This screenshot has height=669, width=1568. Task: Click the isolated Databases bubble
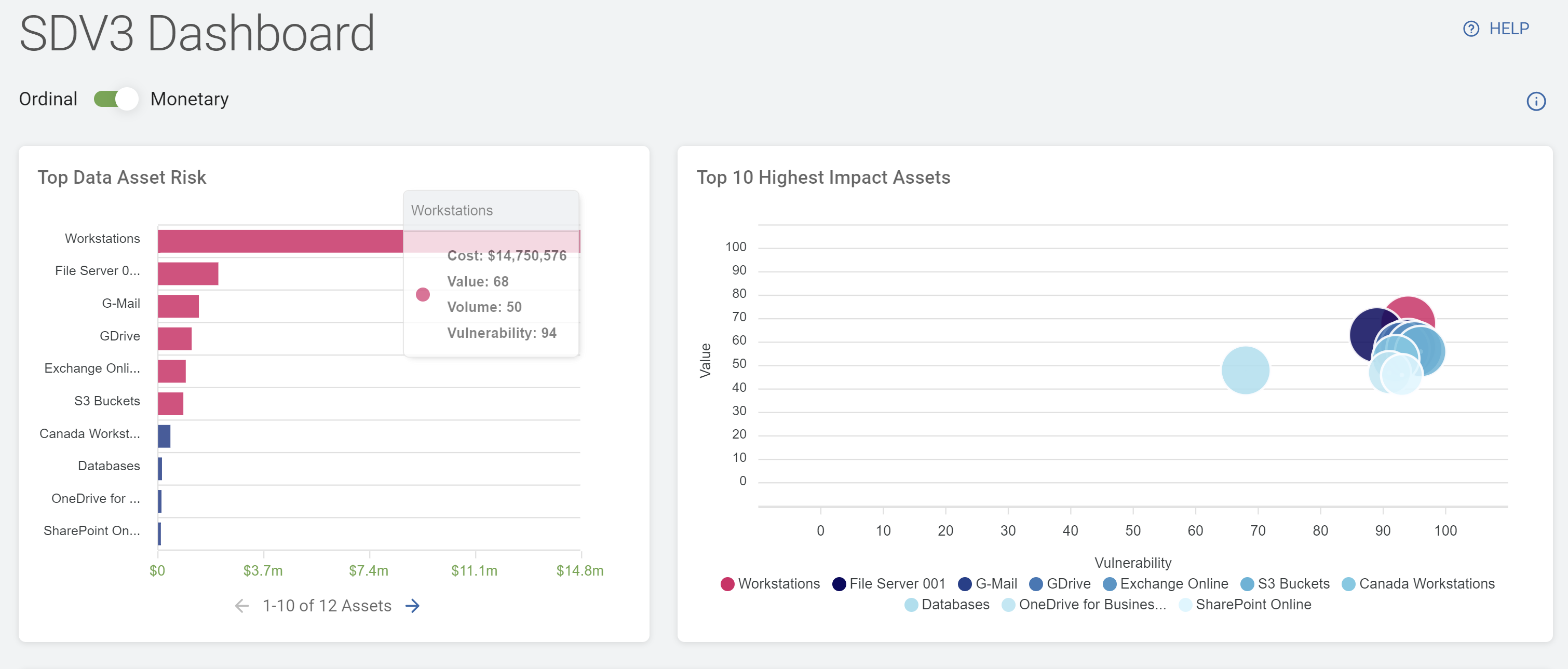click(x=1245, y=370)
